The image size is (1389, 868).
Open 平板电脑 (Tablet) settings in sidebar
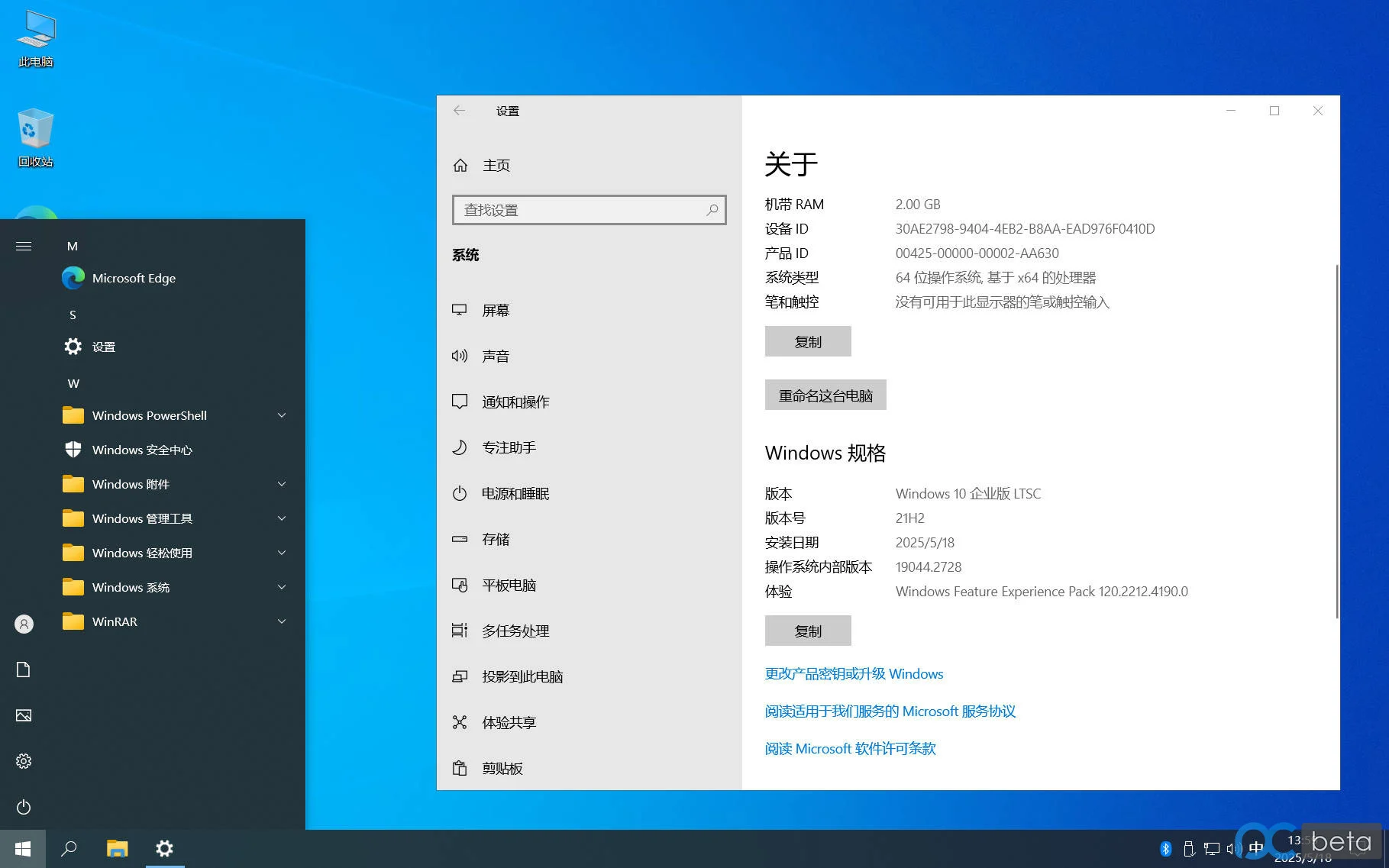pyautogui.click(x=509, y=585)
